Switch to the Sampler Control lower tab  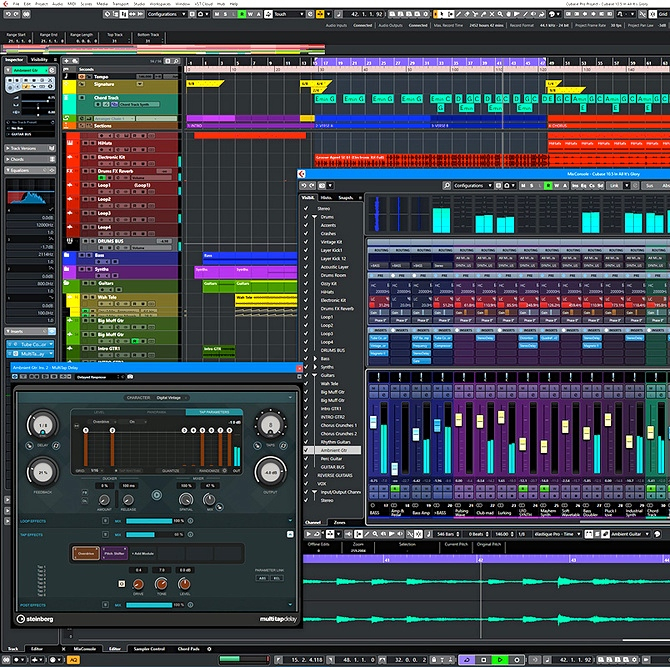tap(149, 649)
